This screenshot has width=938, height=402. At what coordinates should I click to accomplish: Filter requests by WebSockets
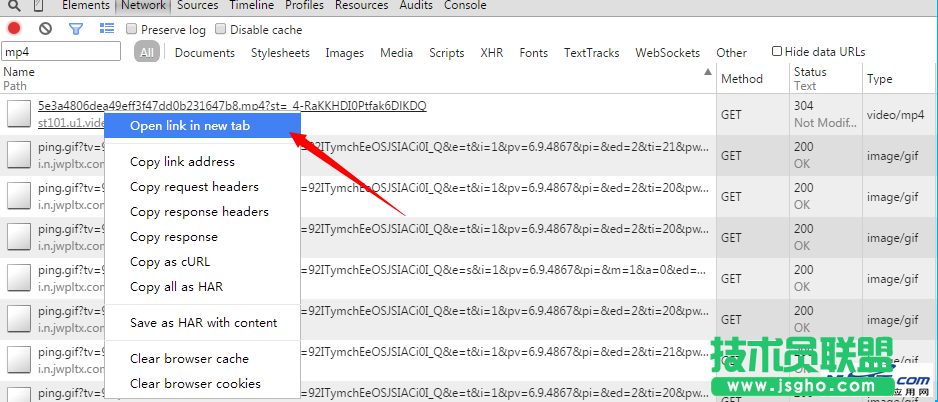[x=667, y=53]
